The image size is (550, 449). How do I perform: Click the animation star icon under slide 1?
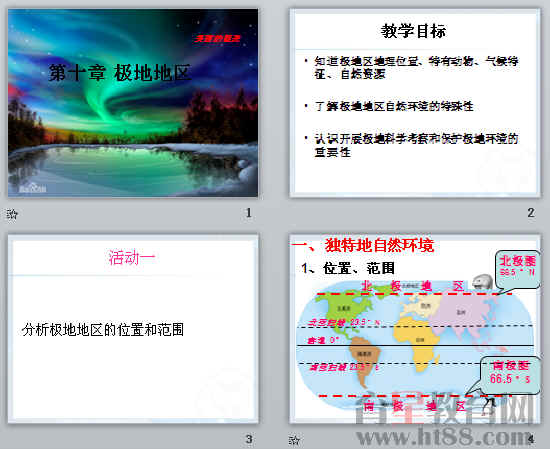click(12, 214)
